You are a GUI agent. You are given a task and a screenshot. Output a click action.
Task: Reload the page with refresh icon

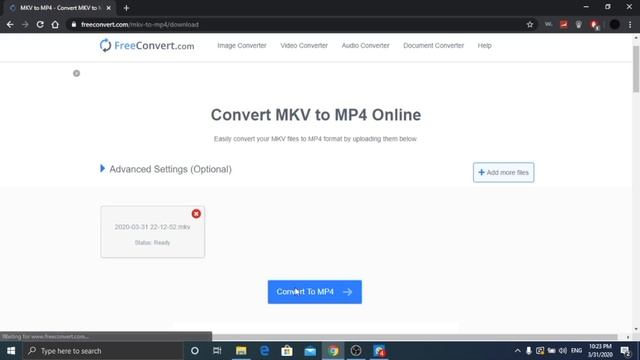click(40, 24)
